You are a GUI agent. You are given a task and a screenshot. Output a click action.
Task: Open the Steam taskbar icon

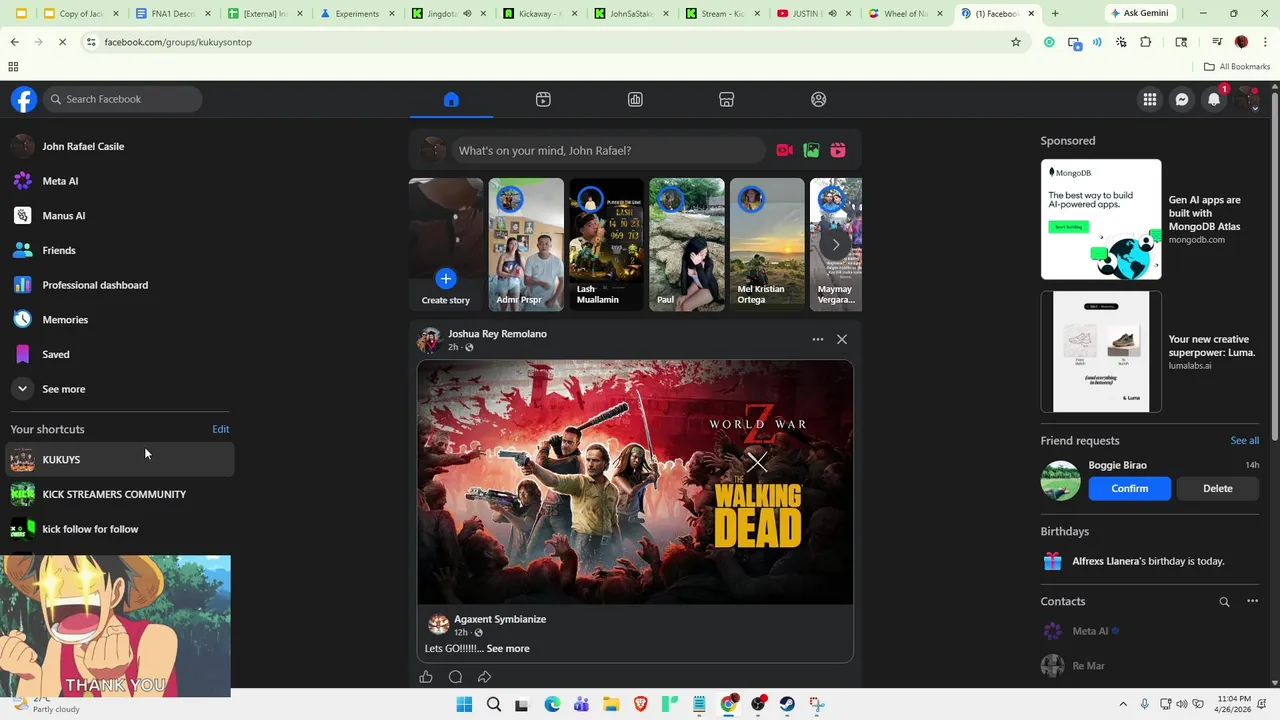(787, 705)
